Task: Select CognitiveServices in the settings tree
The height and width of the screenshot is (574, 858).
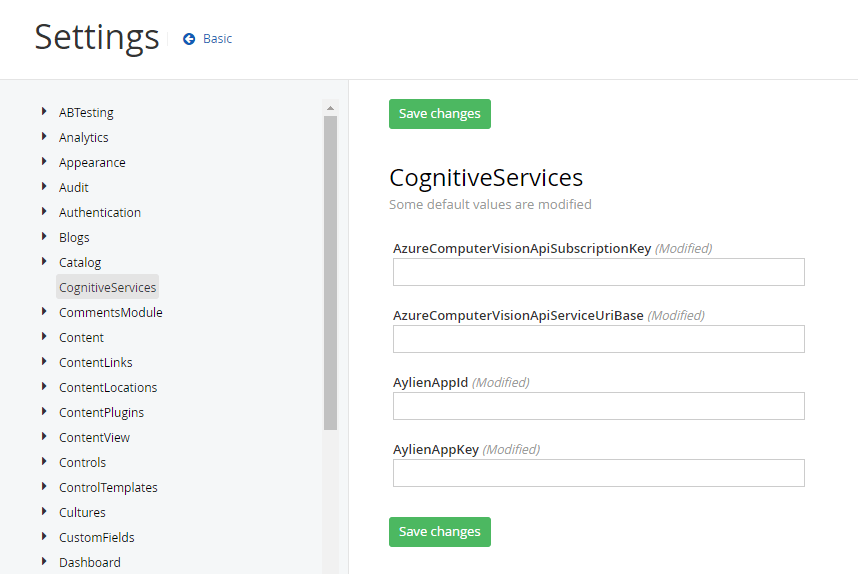Action: 107,288
